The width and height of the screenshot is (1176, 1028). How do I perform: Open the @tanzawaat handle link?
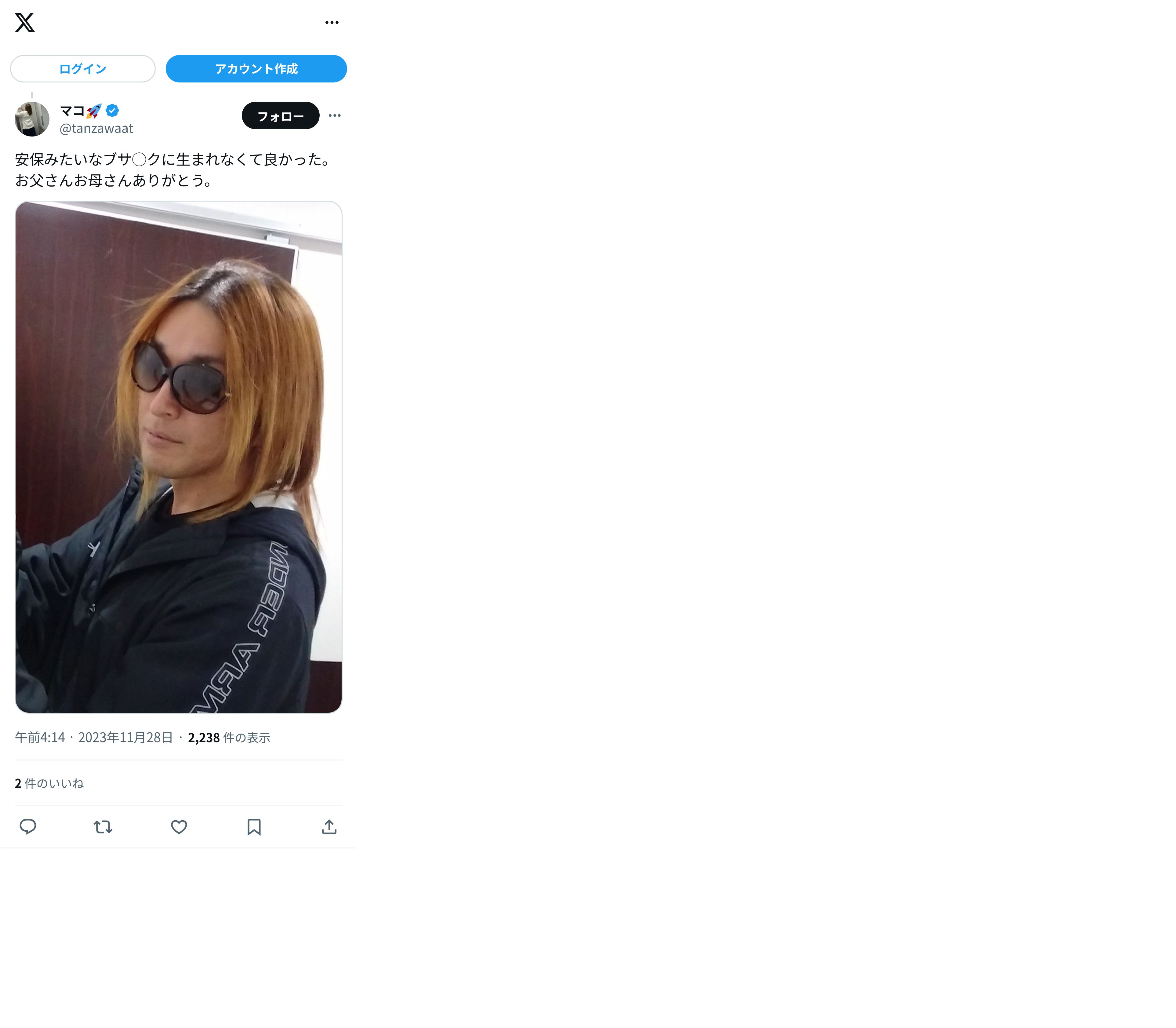coord(96,129)
